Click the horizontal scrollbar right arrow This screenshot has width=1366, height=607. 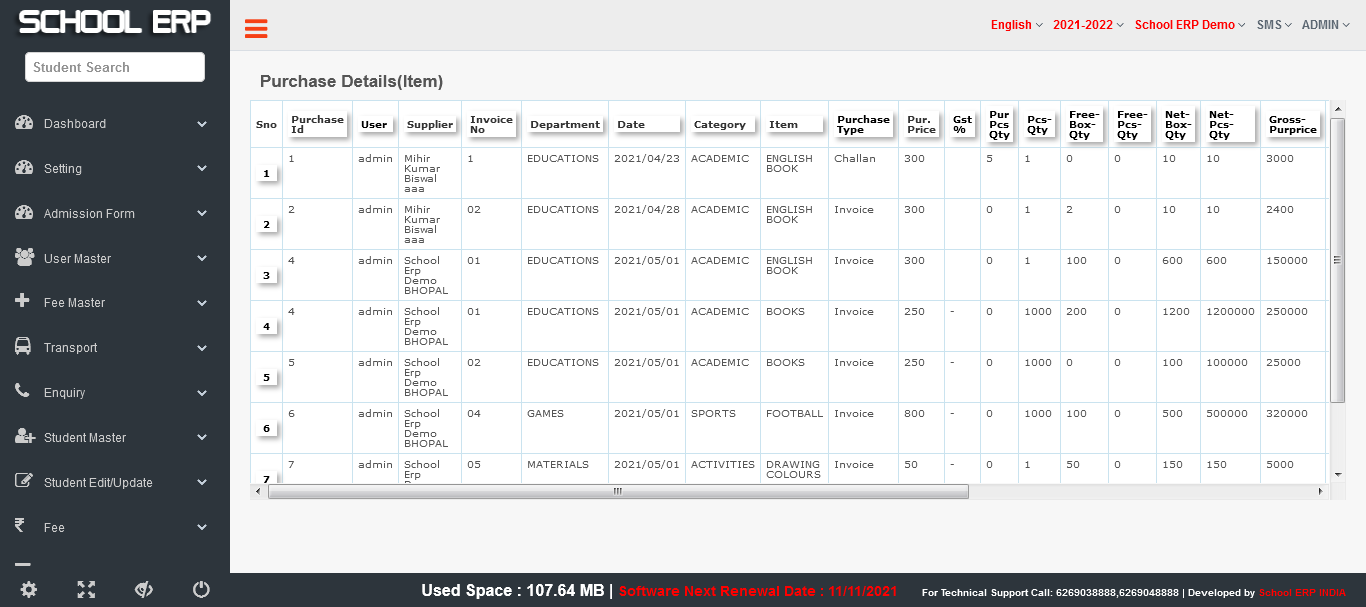click(x=1320, y=492)
